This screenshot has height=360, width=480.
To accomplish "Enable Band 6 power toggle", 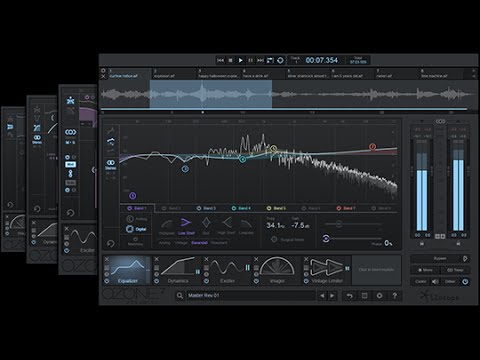I will pos(304,208).
